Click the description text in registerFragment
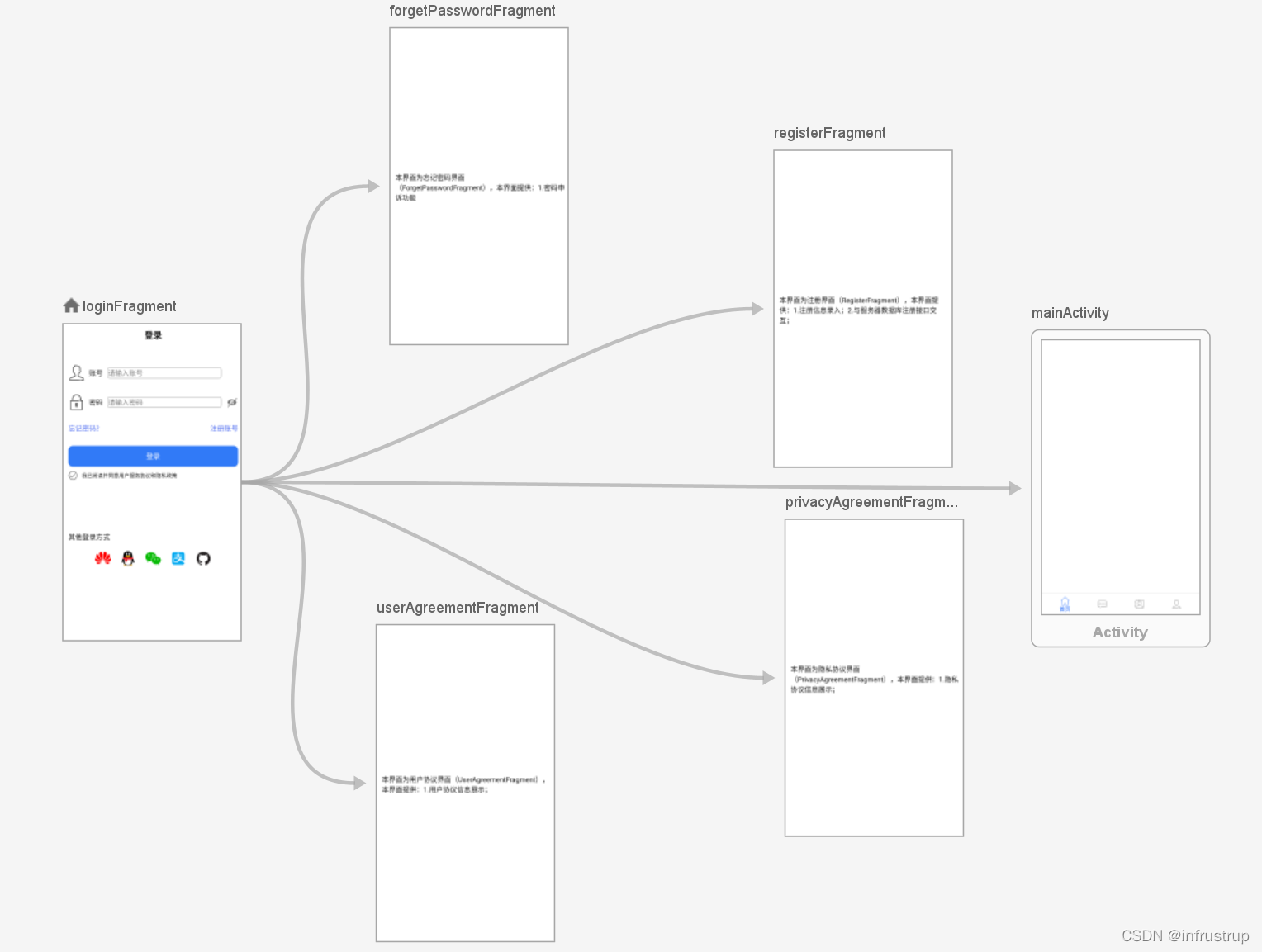Viewport: 1262px width, 952px height. tap(859, 310)
